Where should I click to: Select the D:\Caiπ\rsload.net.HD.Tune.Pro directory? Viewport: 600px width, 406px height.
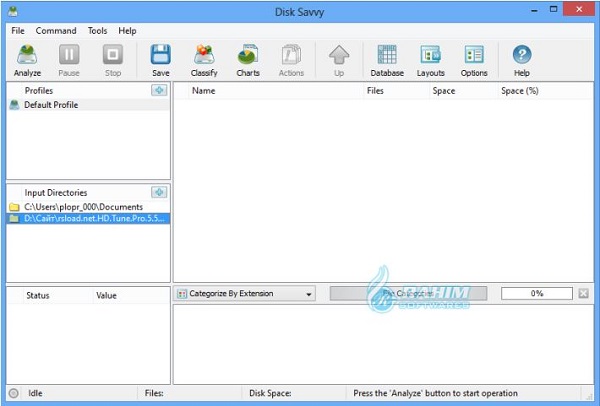tap(88, 218)
